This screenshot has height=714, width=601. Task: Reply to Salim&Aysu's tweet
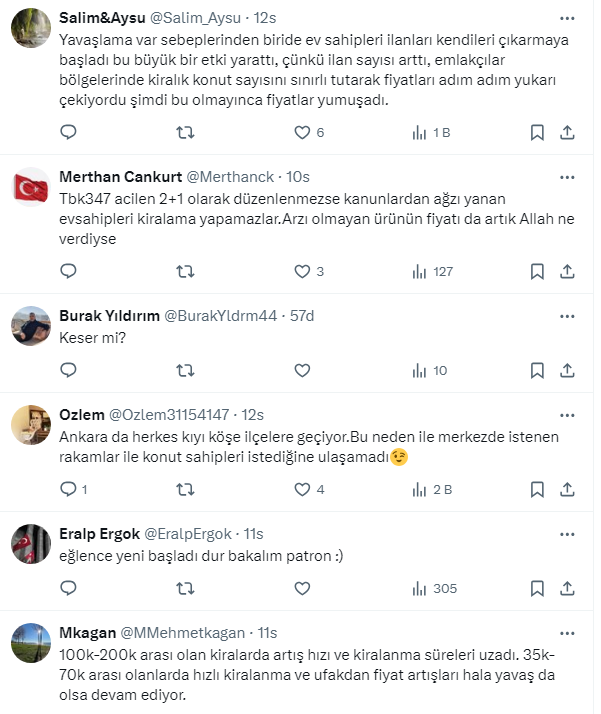68,132
